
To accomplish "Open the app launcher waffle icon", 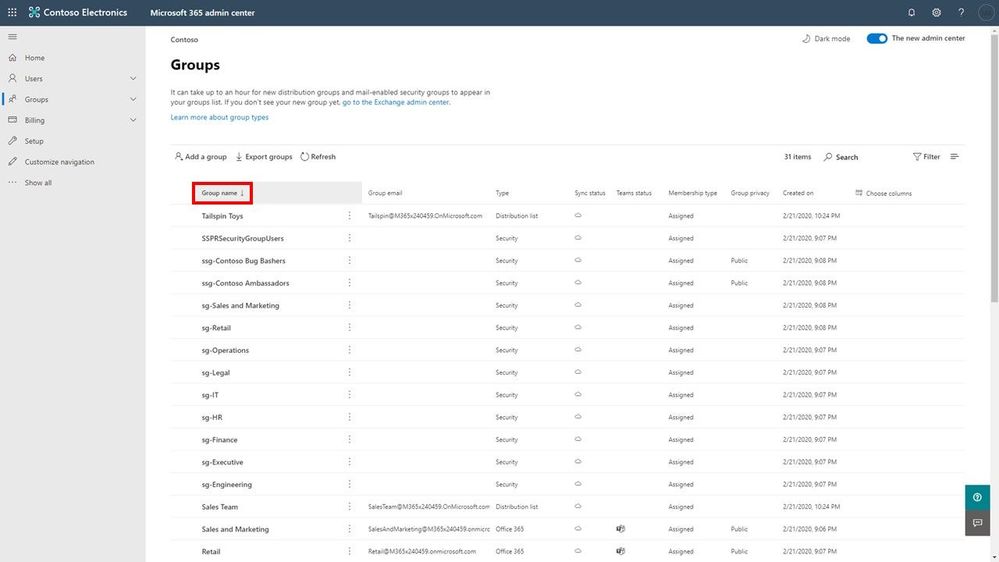I will [12, 12].
